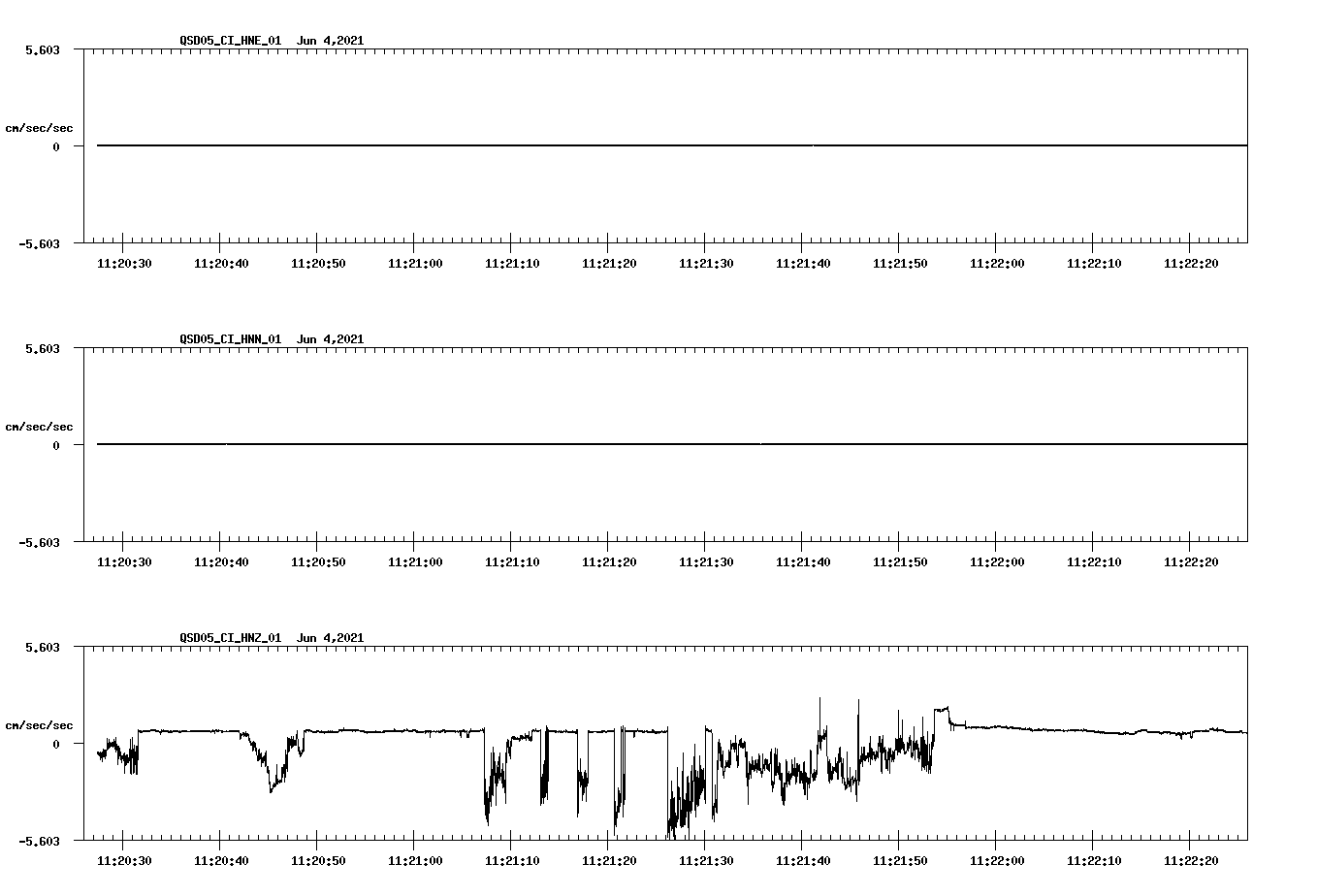Click 11:22:00 time label under HNN plot
This screenshot has height=896, width=1317.
coord(997,562)
